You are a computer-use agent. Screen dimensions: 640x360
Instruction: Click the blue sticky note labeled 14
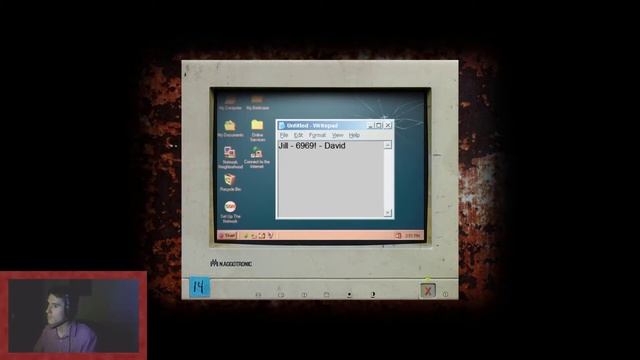point(200,287)
